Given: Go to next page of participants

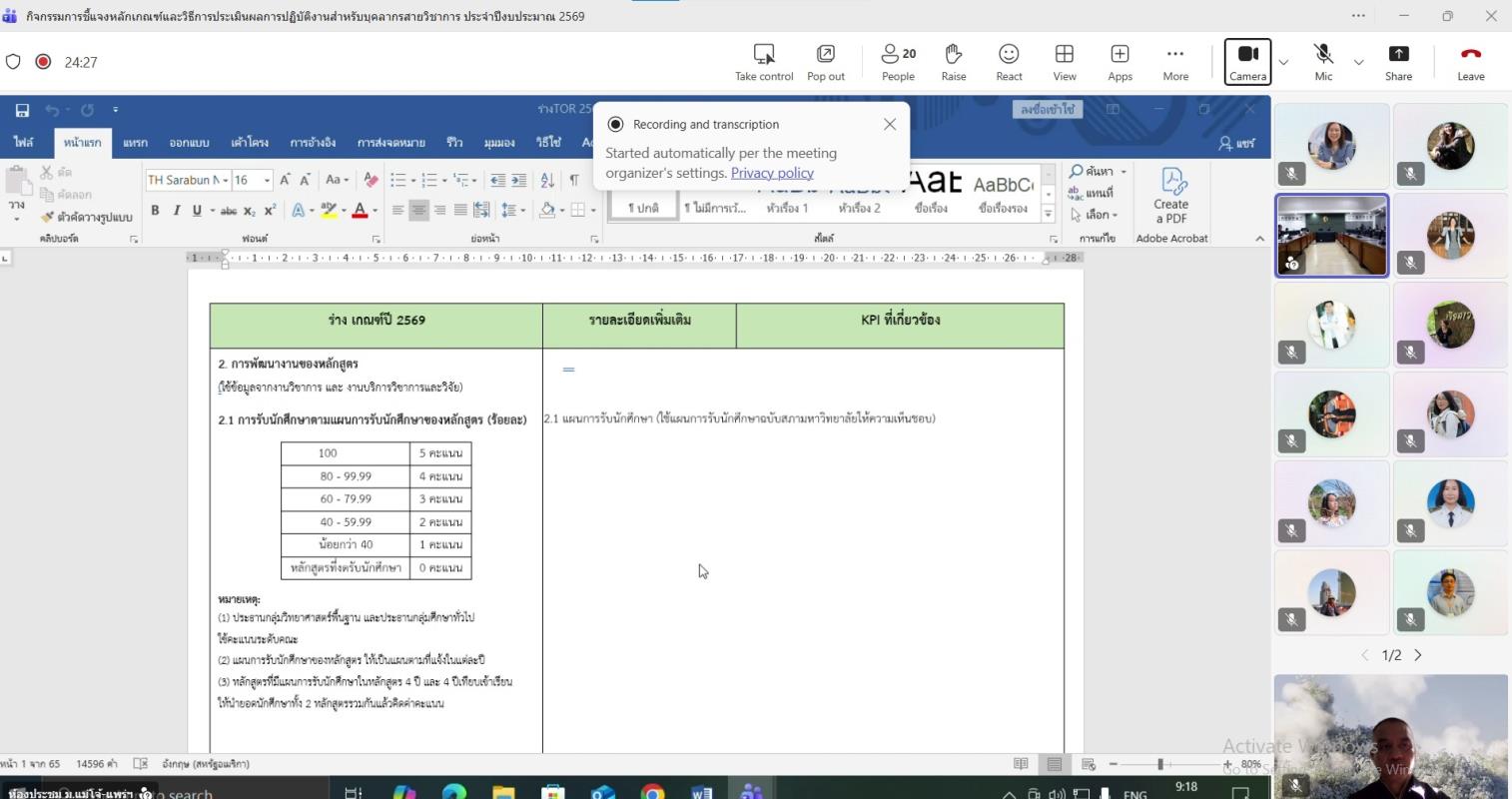Looking at the screenshot, I should tap(1418, 655).
